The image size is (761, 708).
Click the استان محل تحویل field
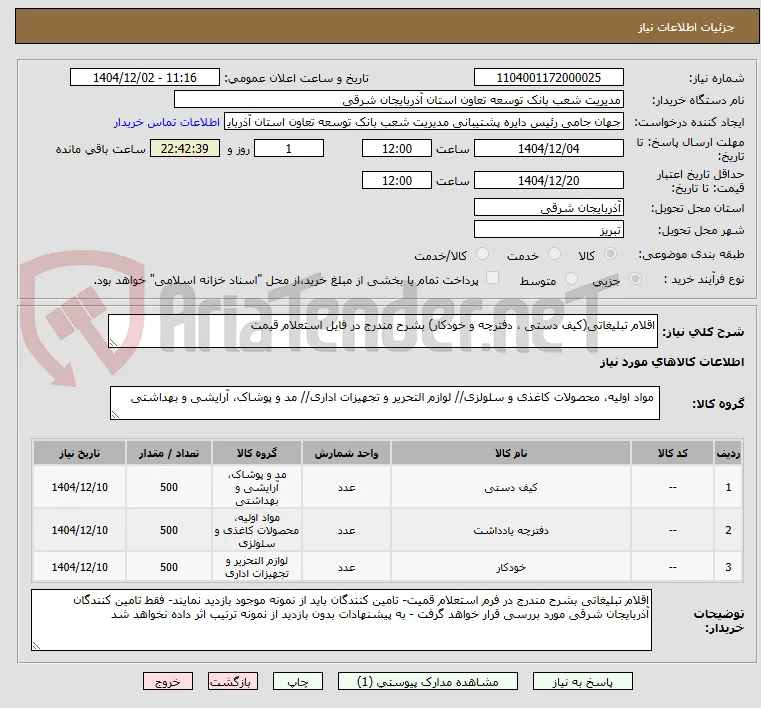(548, 208)
